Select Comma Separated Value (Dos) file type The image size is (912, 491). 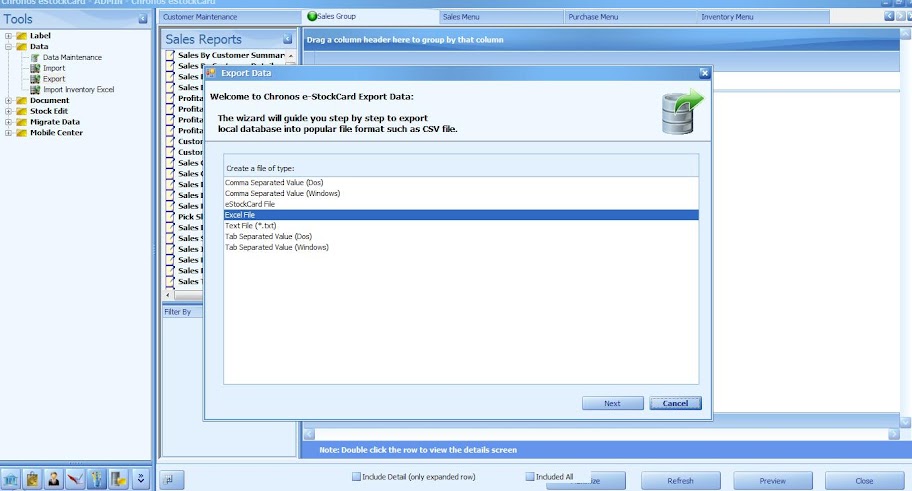(x=461, y=183)
